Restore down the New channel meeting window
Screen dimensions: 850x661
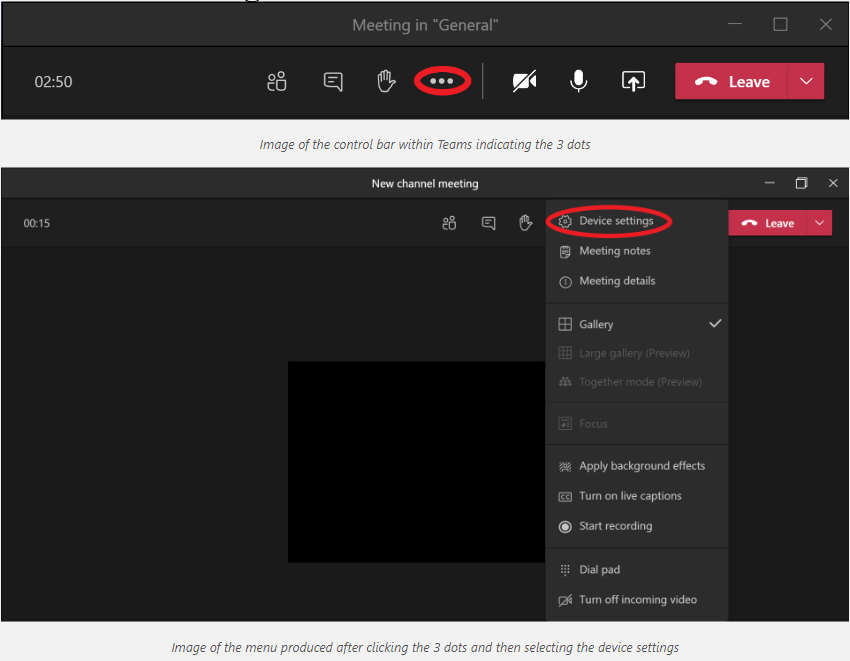[801, 183]
